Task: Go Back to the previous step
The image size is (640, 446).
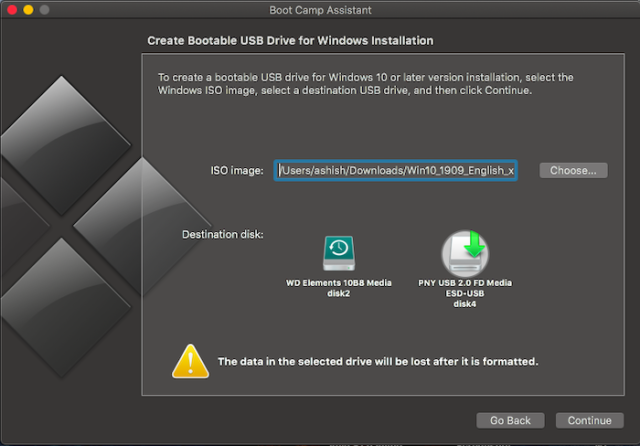Action: pyautogui.click(x=510, y=420)
